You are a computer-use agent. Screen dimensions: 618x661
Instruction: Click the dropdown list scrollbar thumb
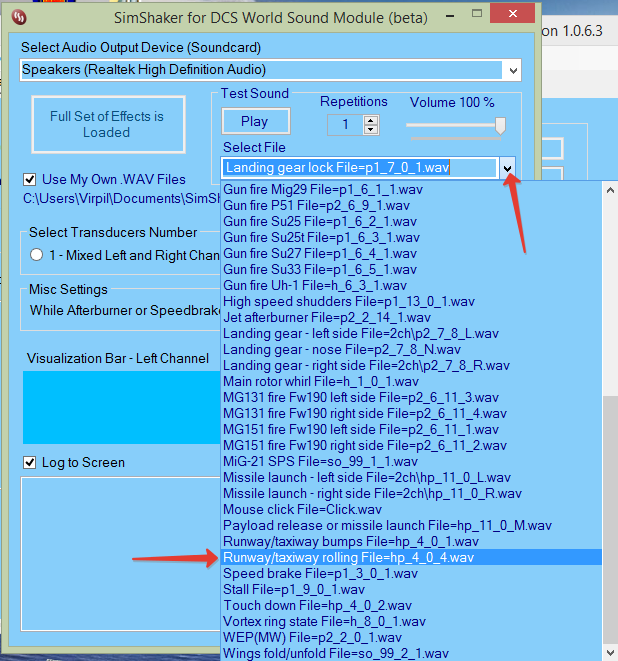click(610, 520)
